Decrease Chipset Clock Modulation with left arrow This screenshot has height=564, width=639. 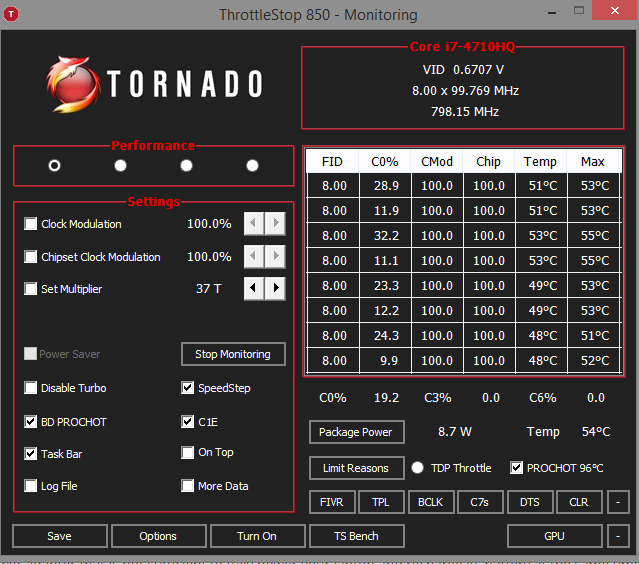pyautogui.click(x=254, y=256)
